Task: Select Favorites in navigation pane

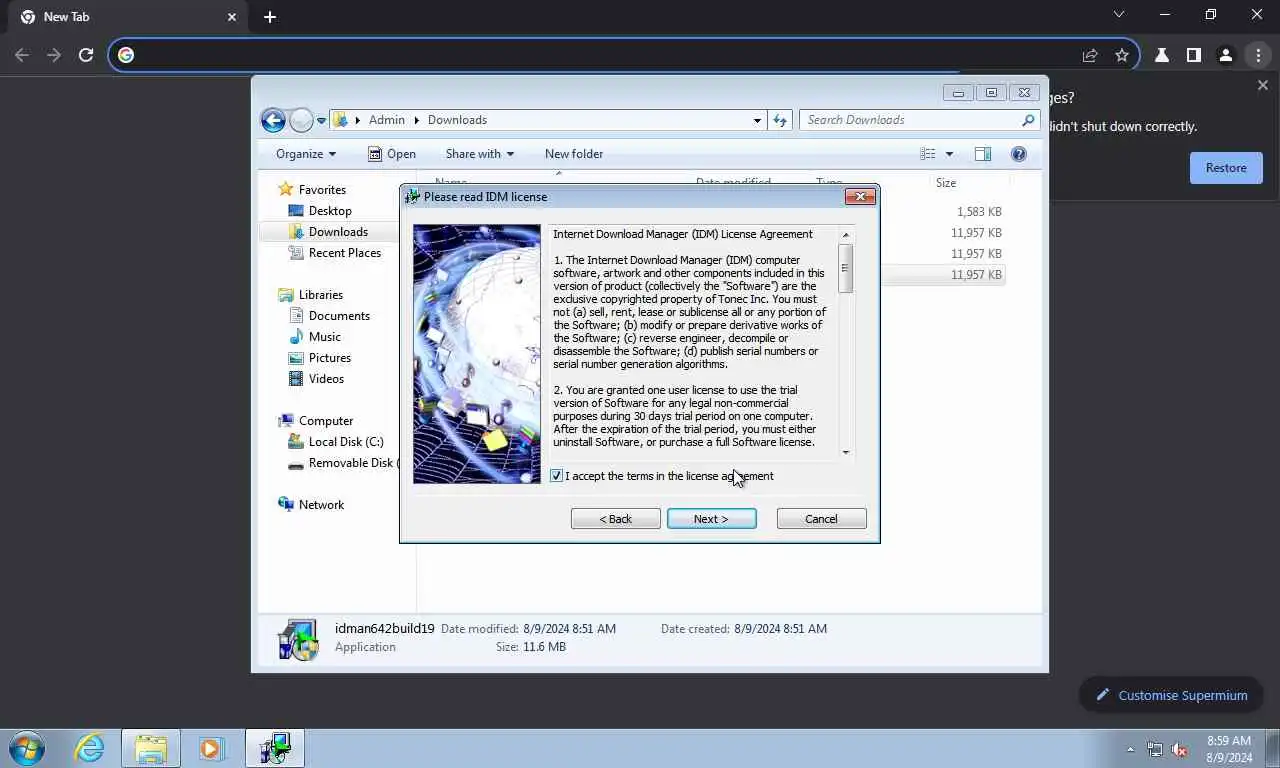Action: (x=322, y=190)
